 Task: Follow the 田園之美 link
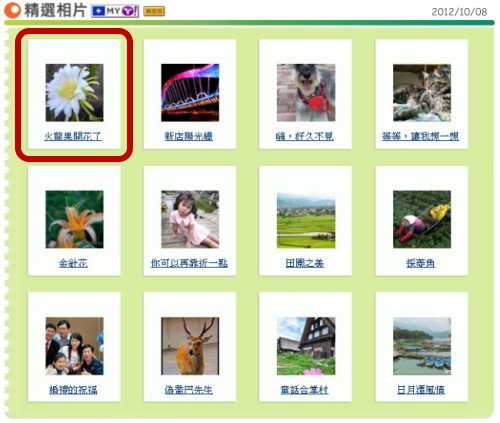(x=305, y=263)
